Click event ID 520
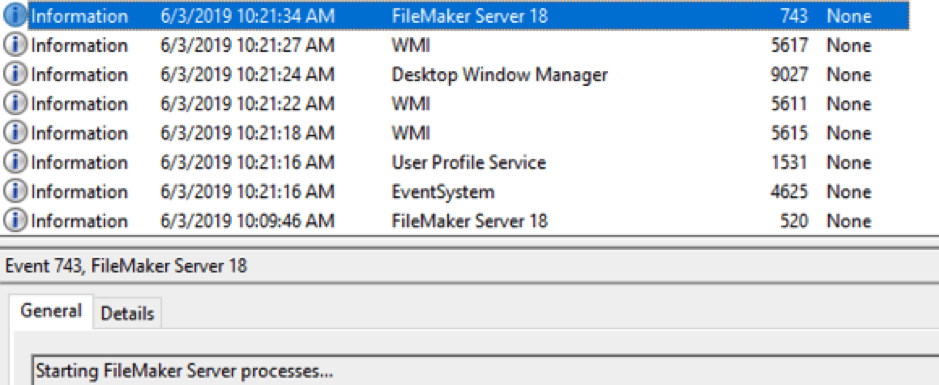 pos(794,221)
